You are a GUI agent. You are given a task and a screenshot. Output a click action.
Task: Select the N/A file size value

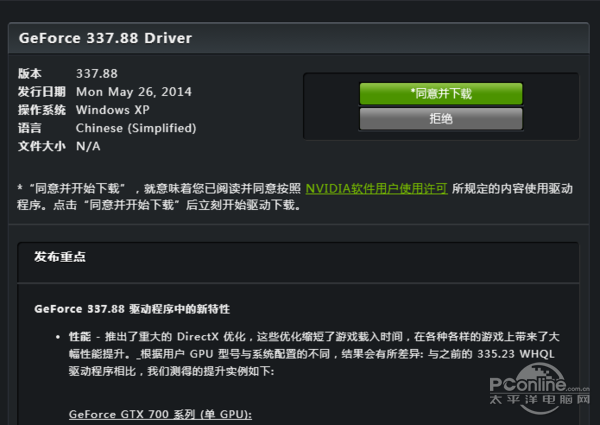click(89, 146)
